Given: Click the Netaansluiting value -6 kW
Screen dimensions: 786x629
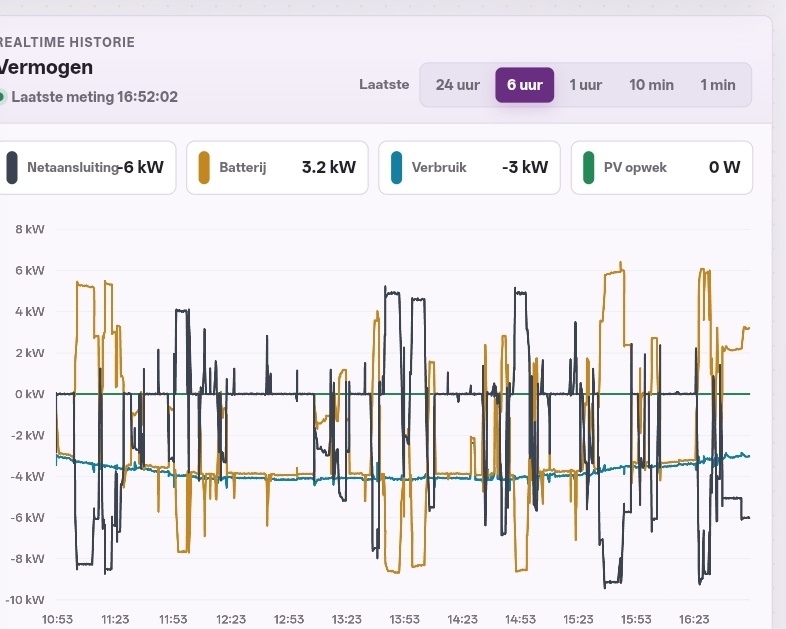Looking at the screenshot, I should pos(141,167).
